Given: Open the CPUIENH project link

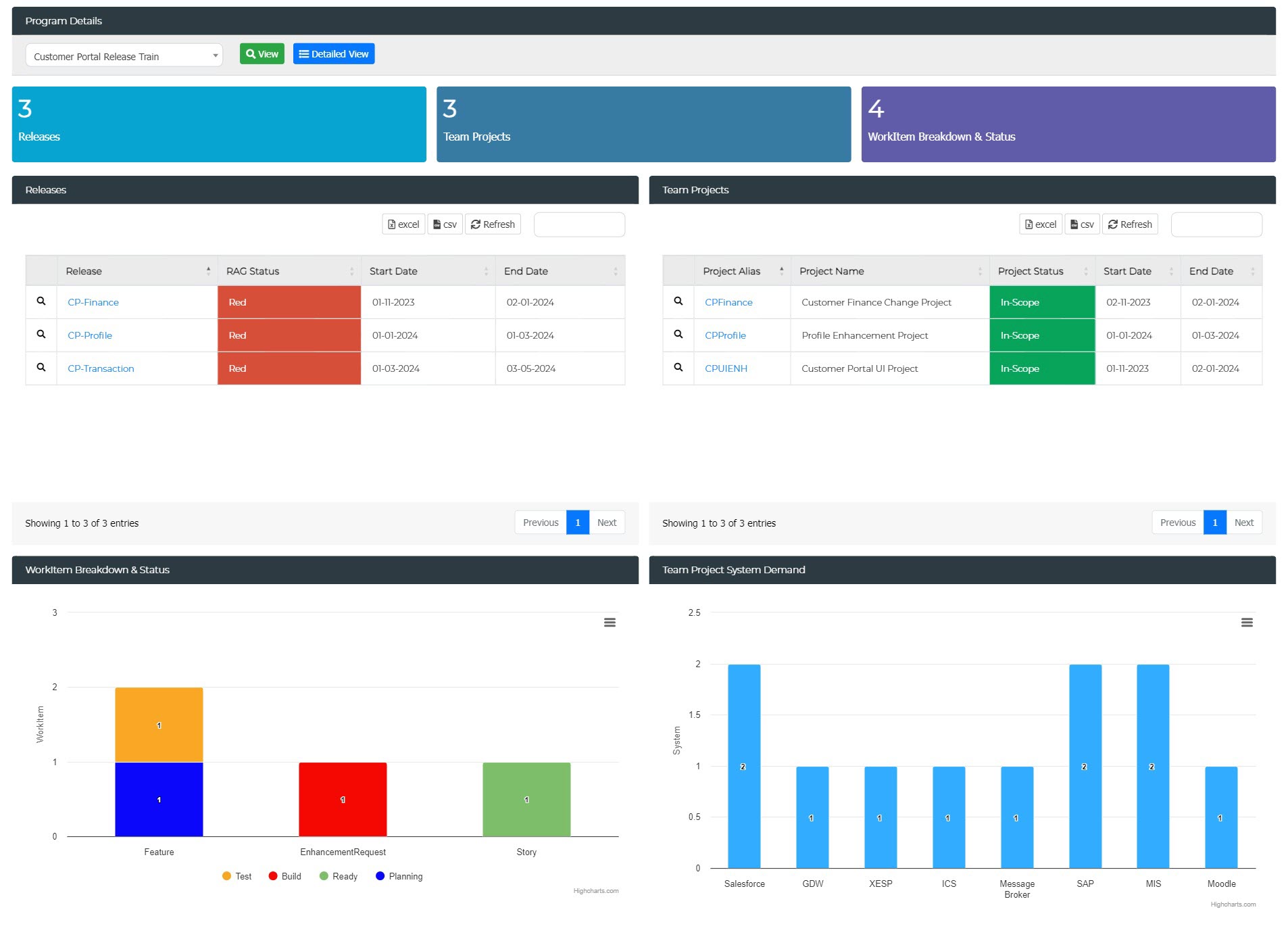Looking at the screenshot, I should (726, 368).
